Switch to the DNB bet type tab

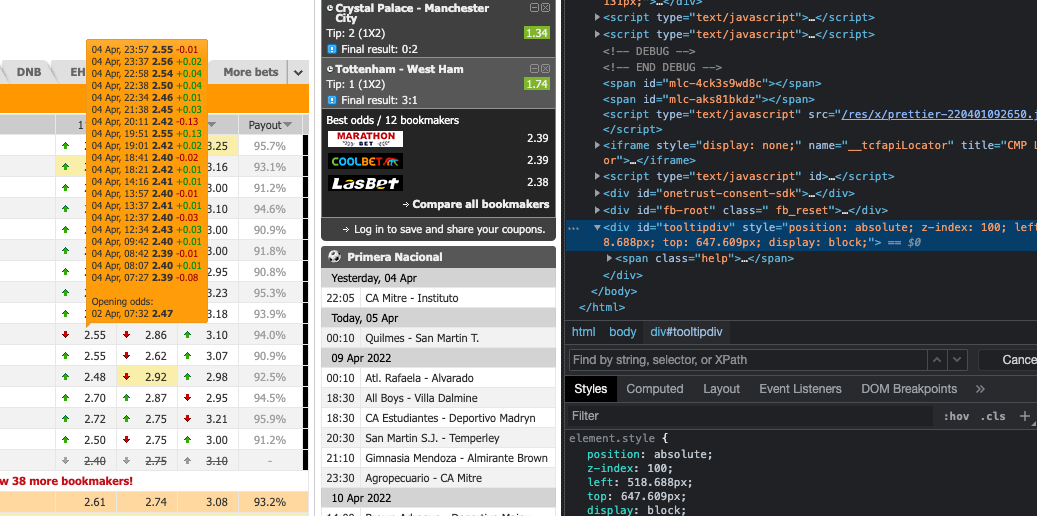coord(29,72)
